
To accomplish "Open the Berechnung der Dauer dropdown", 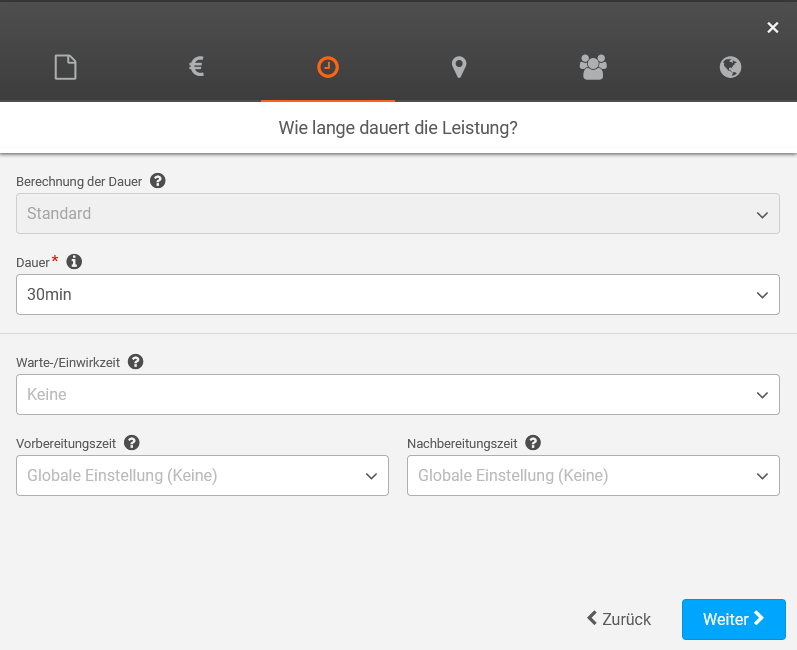I will point(398,214).
